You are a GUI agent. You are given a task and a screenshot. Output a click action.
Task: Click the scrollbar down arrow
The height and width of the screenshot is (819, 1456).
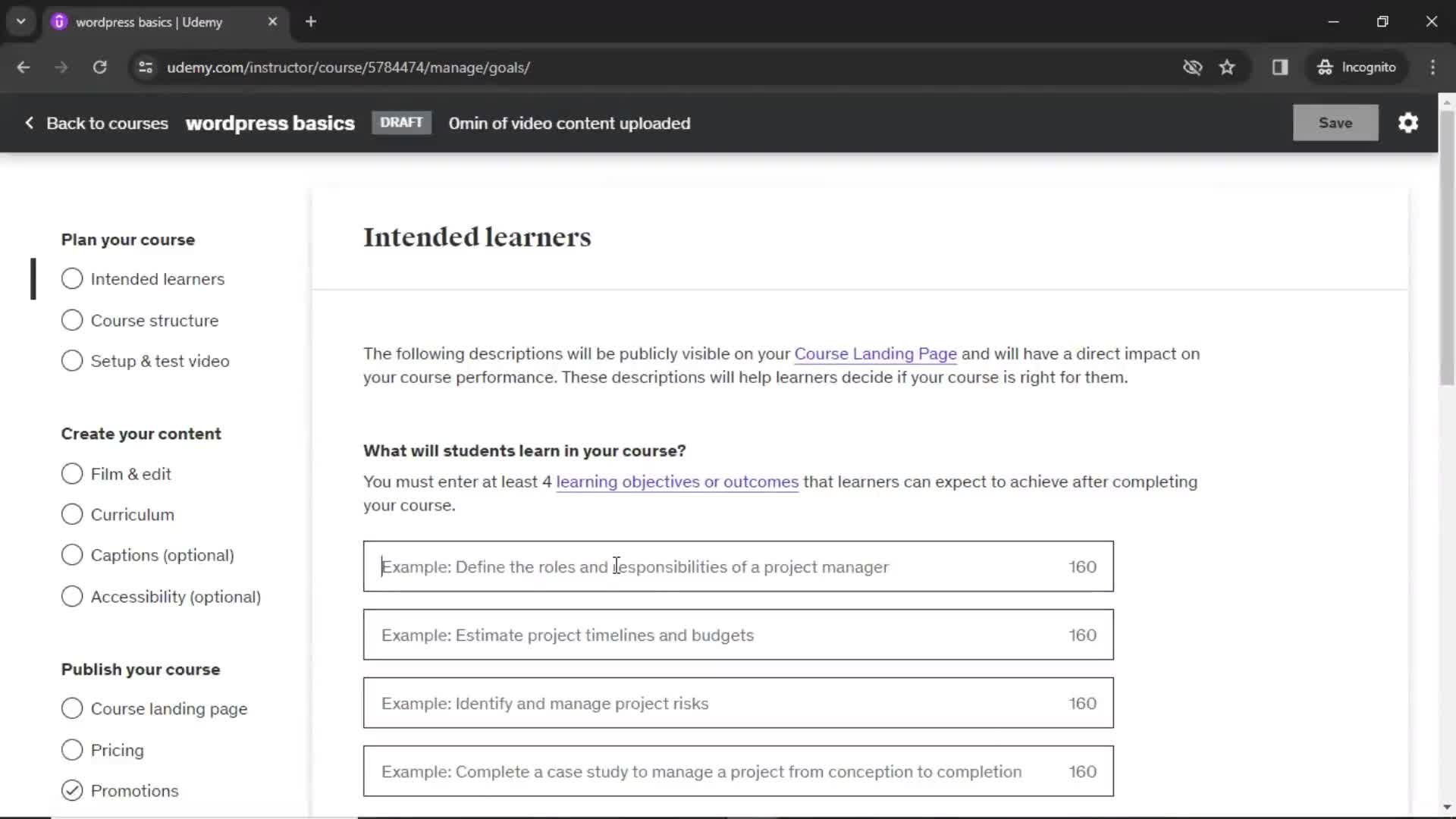[x=1447, y=808]
